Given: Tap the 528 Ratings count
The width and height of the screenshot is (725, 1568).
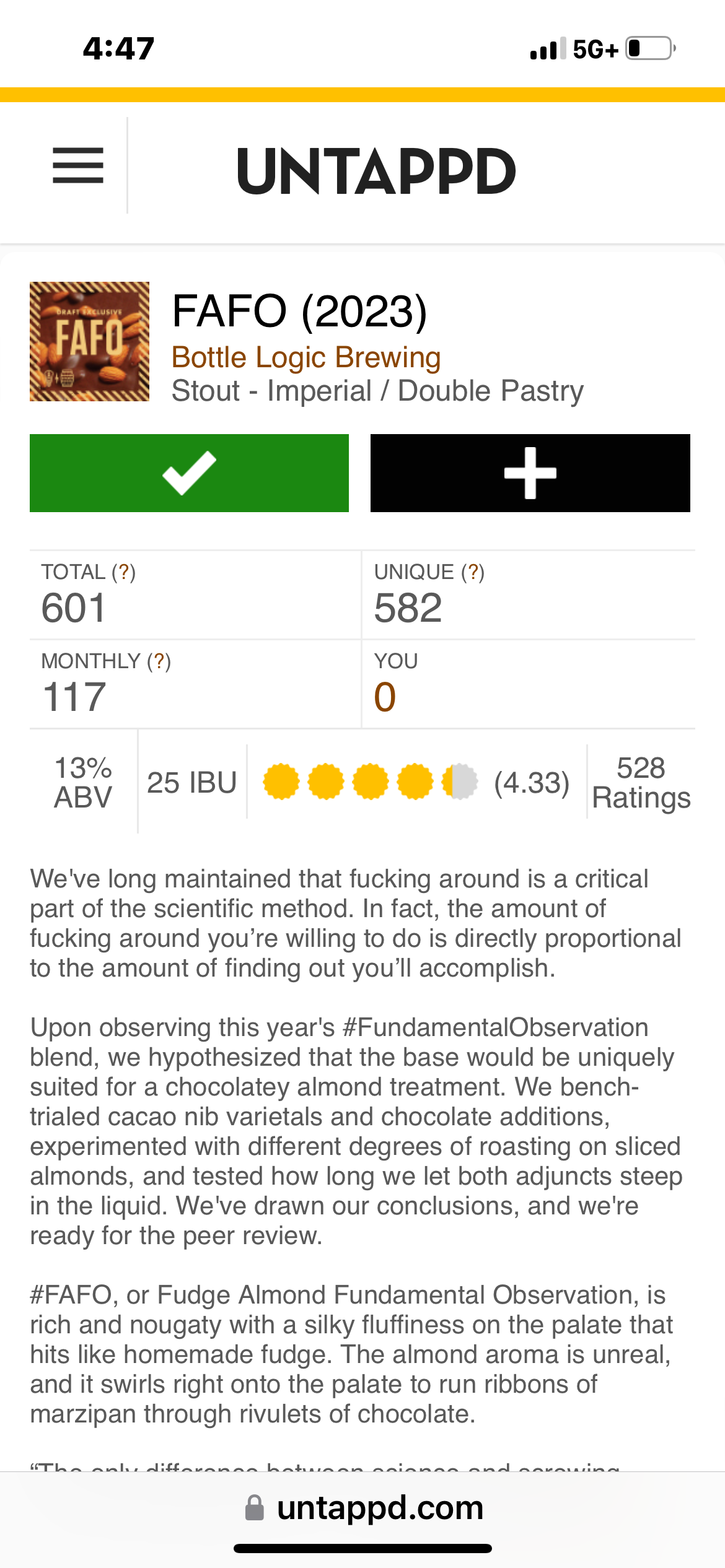Looking at the screenshot, I should click(x=641, y=782).
